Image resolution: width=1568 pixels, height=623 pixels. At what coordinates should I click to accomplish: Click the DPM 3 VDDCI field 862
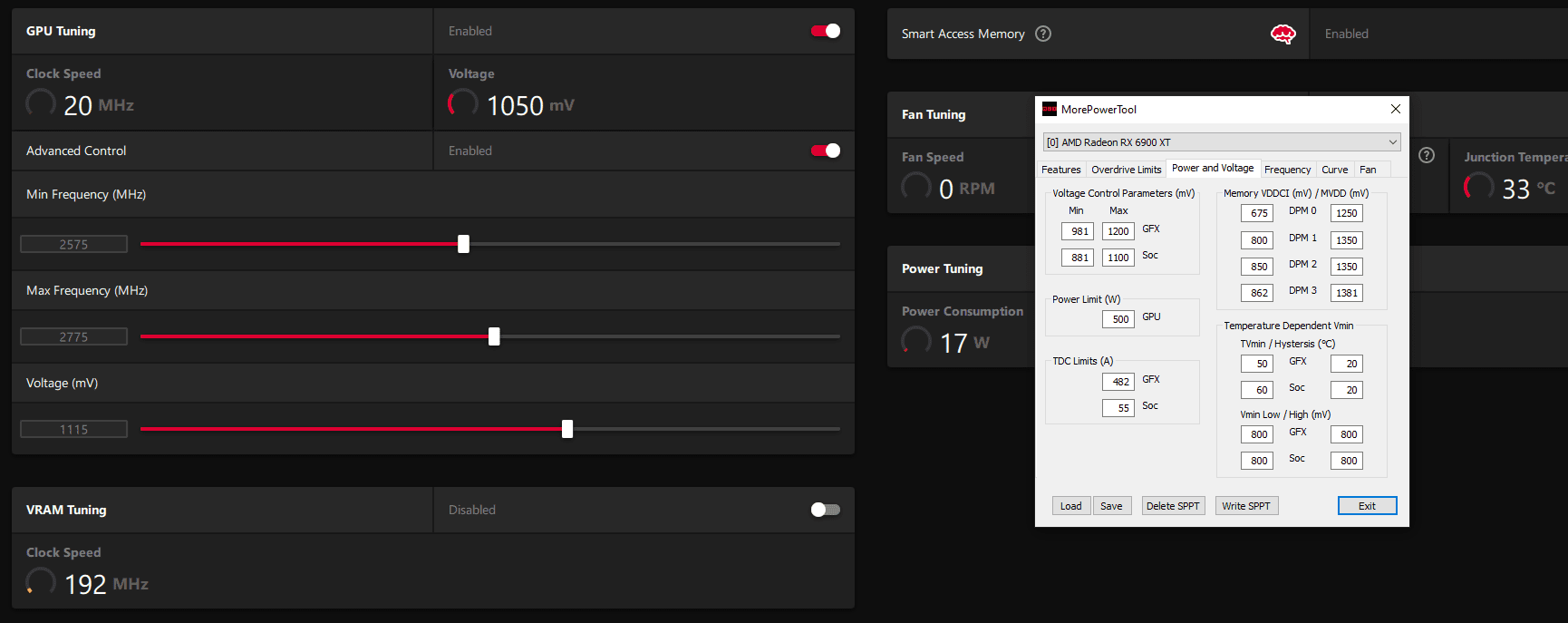[x=1257, y=293]
